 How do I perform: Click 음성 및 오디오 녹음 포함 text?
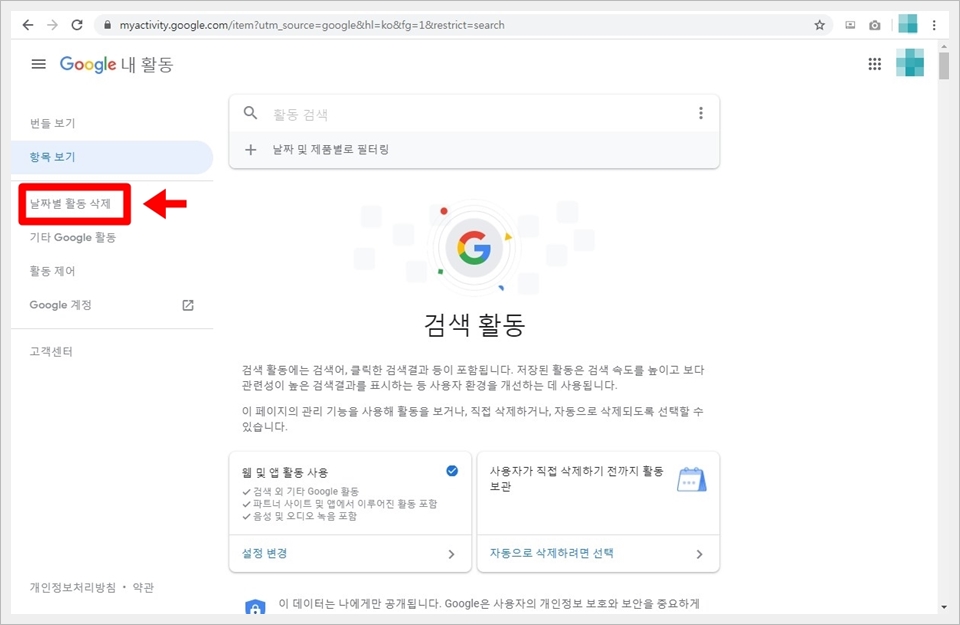[305, 517]
